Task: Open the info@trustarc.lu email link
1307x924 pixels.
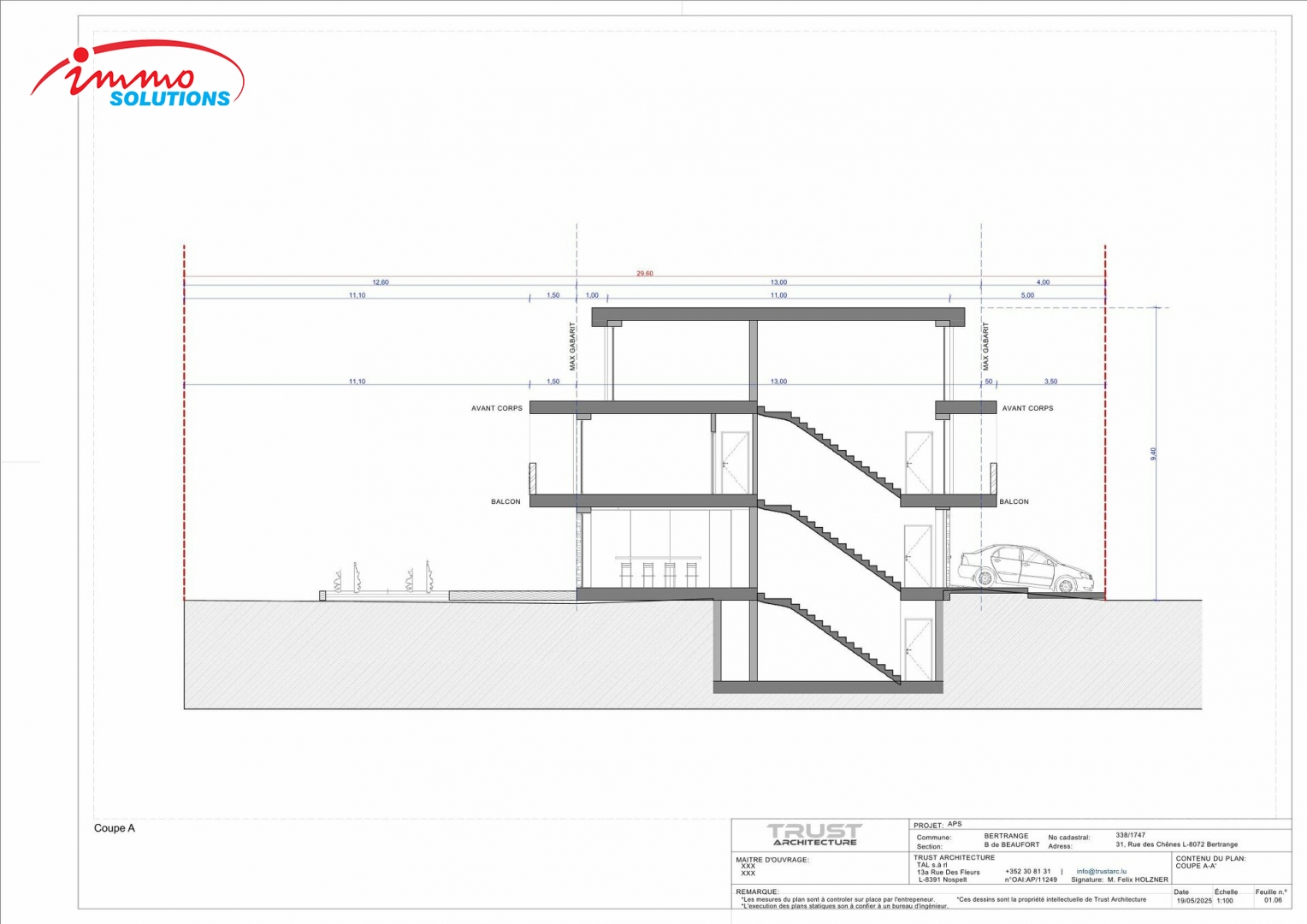Action: 1101,872
